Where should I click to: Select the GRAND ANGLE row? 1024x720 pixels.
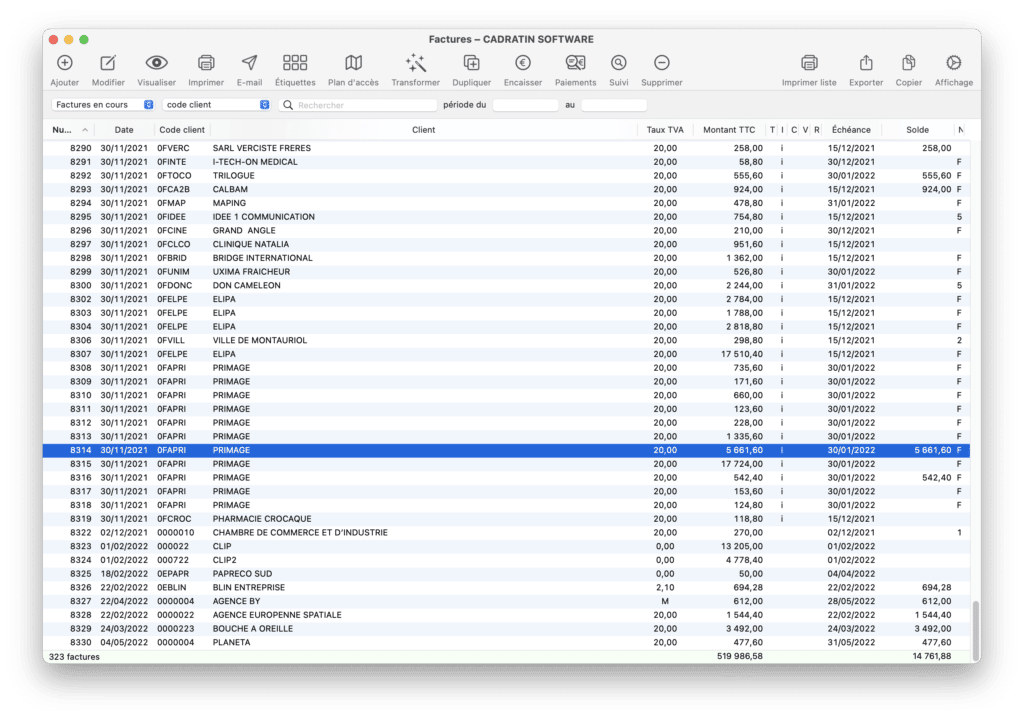(x=506, y=231)
